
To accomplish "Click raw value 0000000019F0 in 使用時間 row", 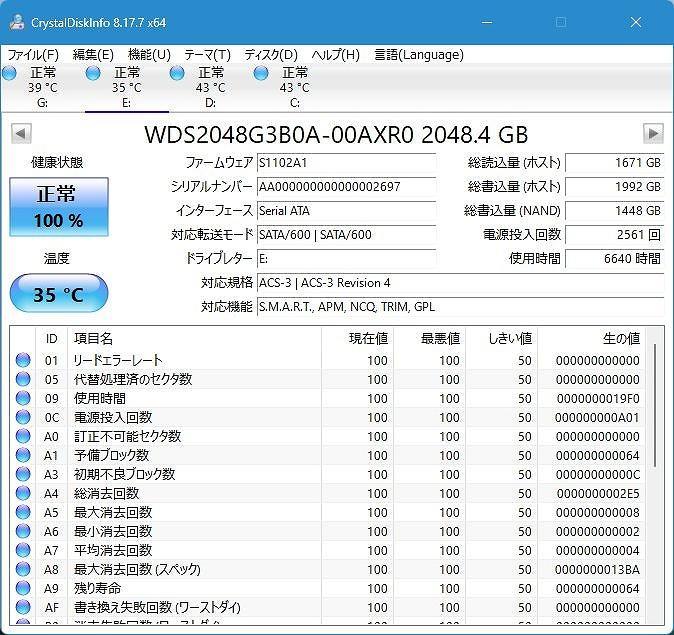I will tap(598, 399).
